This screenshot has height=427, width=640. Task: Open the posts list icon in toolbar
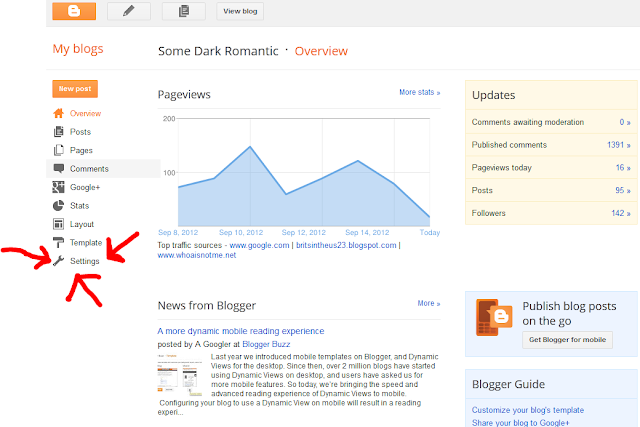[x=184, y=11]
